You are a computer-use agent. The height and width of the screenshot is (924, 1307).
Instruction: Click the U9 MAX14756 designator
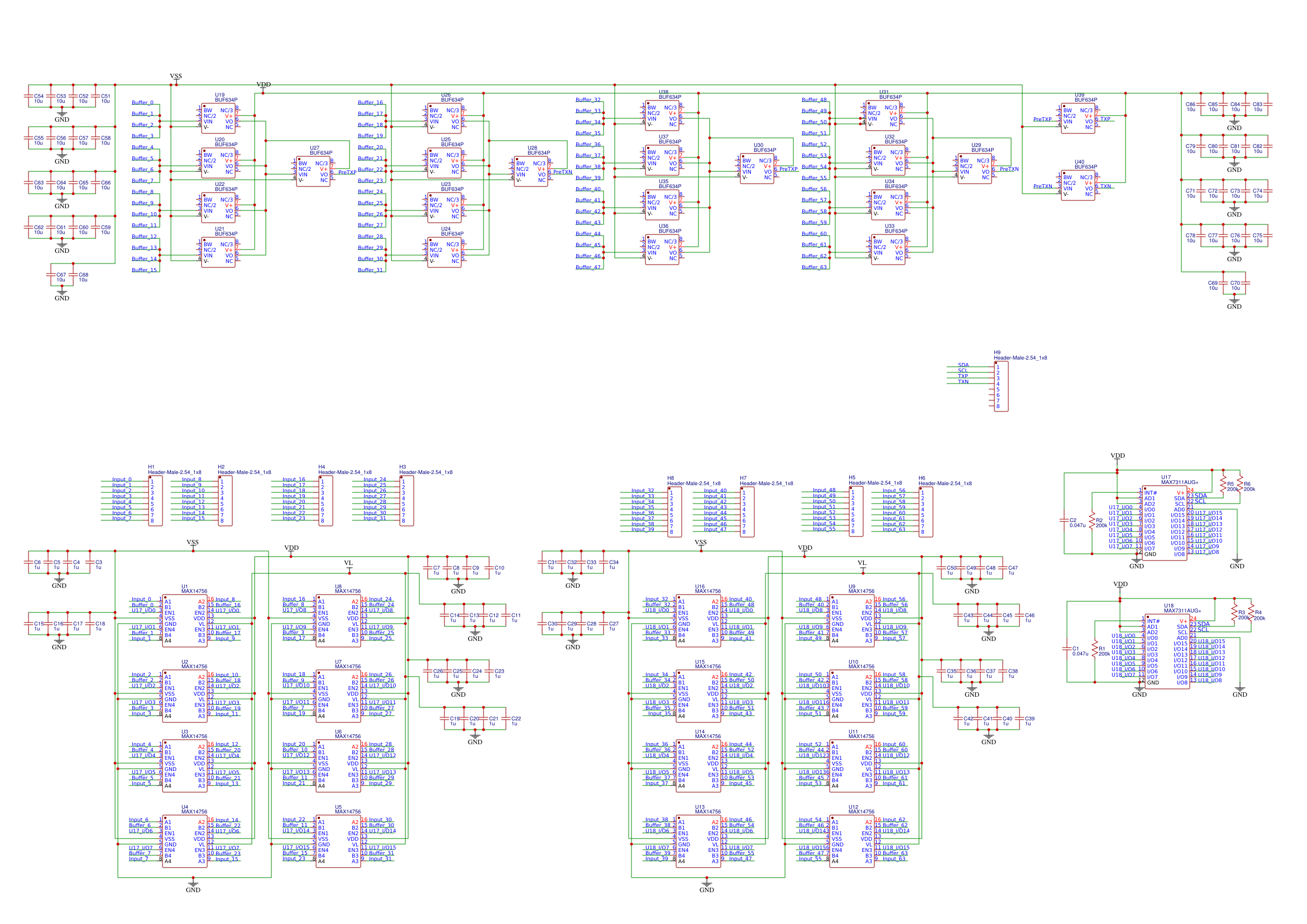point(861,589)
